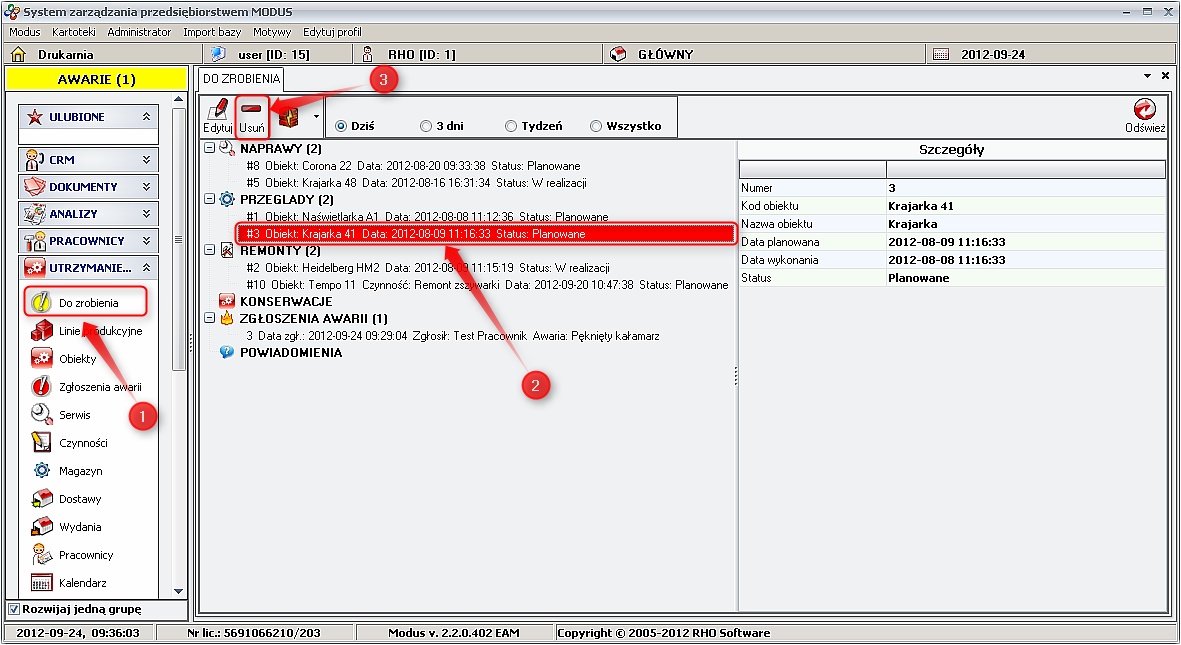Open Dostawy in the sidebar
1181x645 pixels.
(66, 499)
